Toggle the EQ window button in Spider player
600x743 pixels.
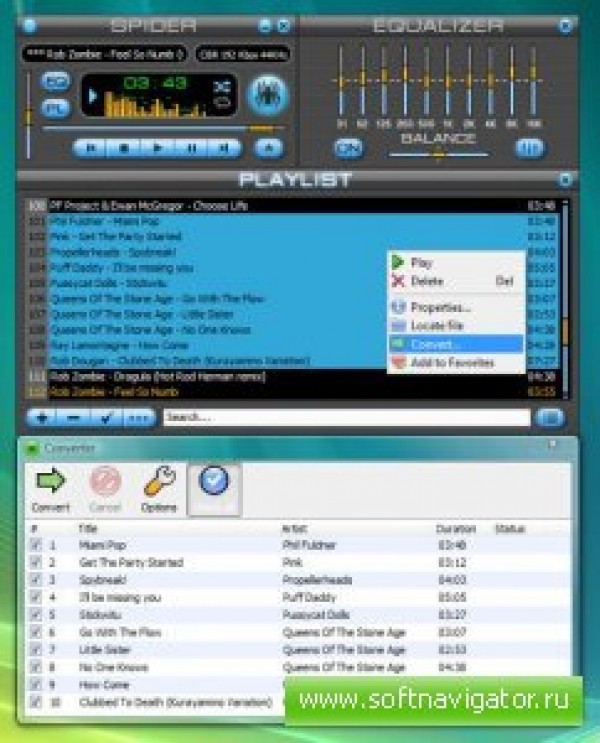pyautogui.click(x=56, y=82)
